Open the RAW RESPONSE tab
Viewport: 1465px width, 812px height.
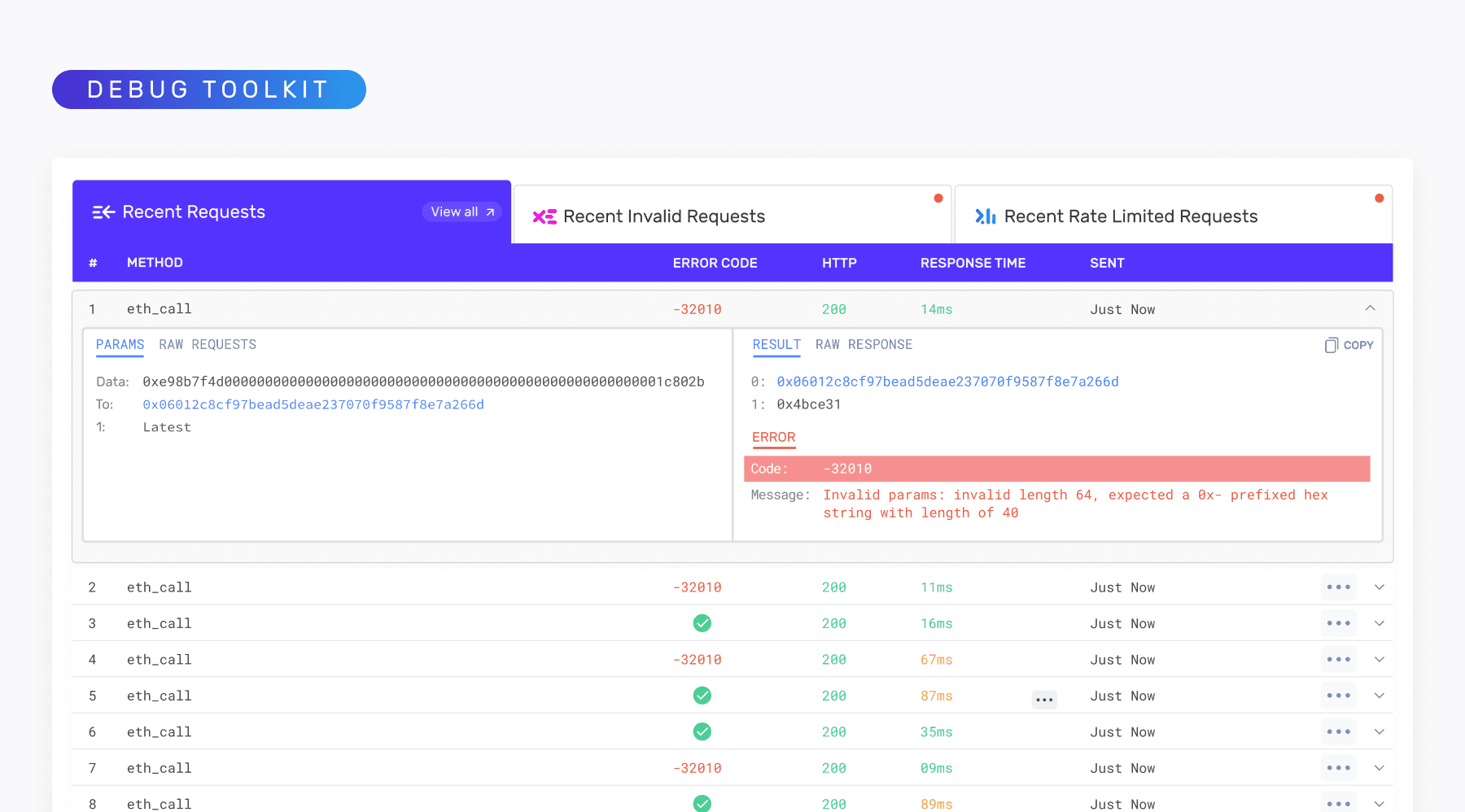pos(864,345)
